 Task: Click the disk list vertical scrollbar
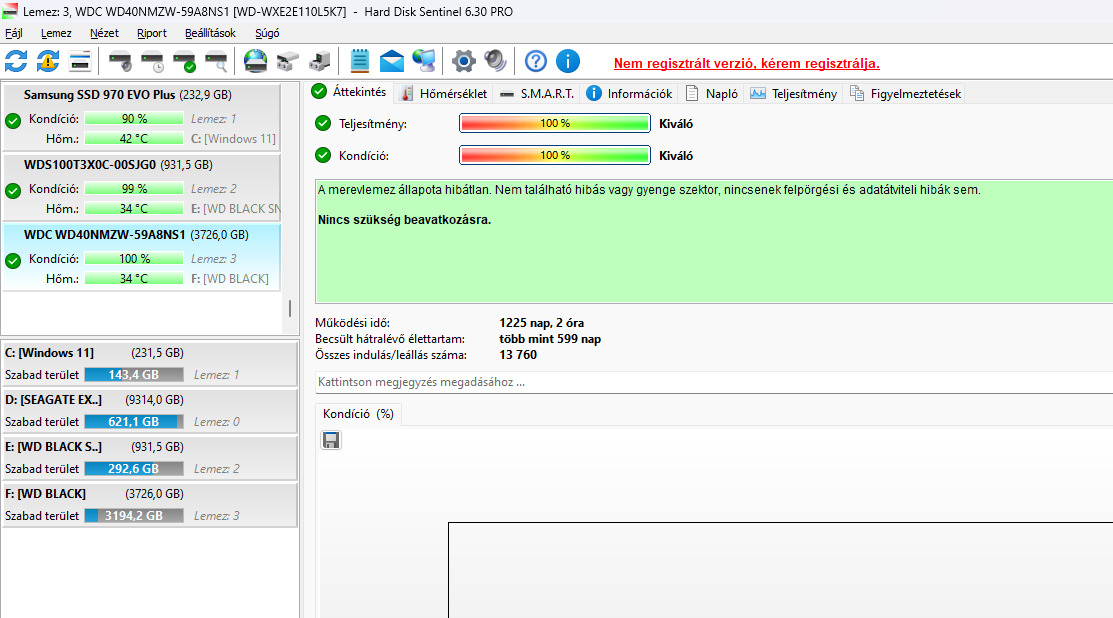coord(290,309)
